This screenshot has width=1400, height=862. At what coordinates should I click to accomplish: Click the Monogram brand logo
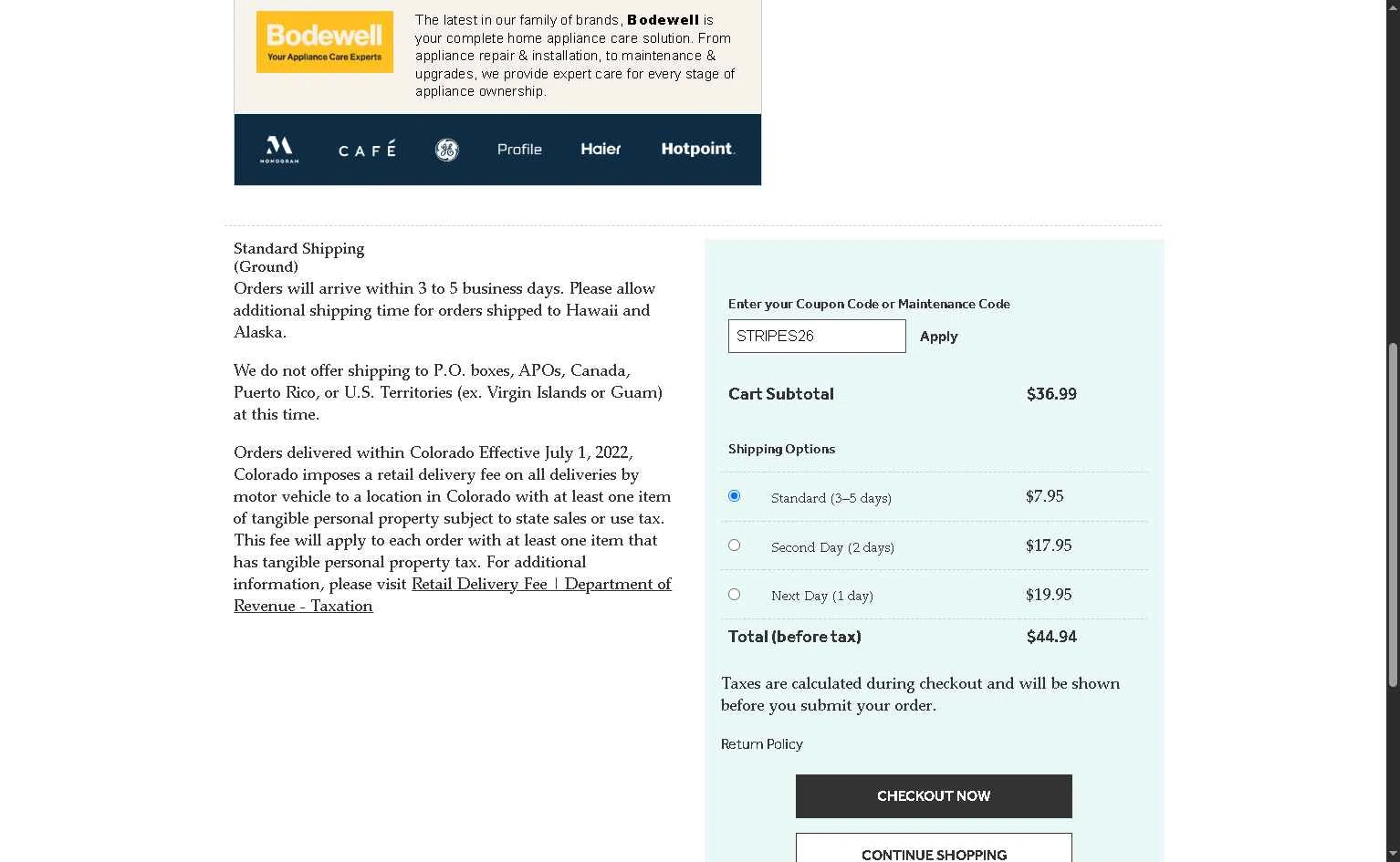coord(279,150)
